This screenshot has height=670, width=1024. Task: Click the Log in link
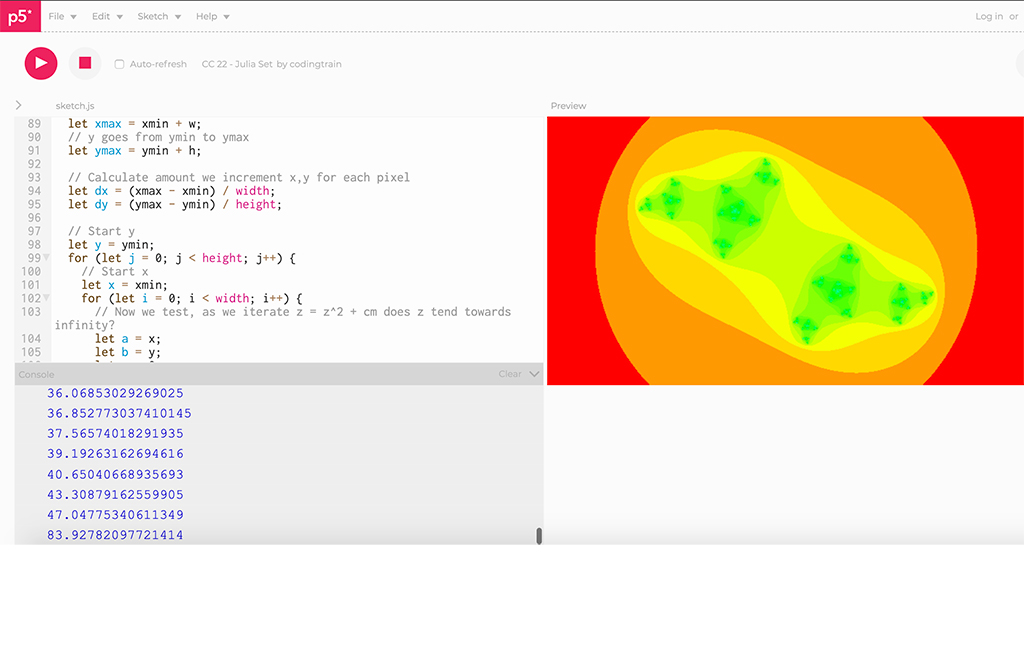[x=988, y=17]
